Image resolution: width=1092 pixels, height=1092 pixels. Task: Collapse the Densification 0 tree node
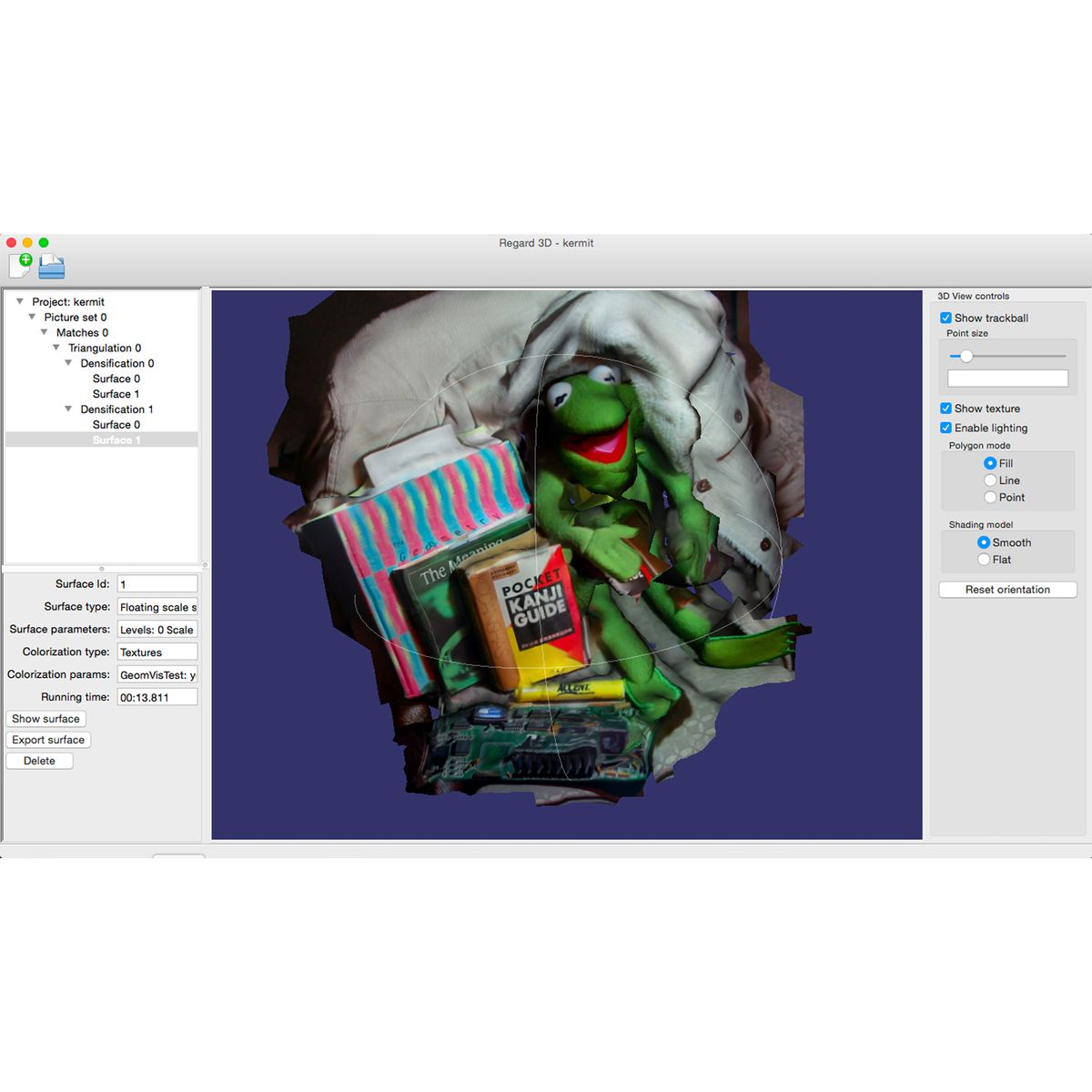pyautogui.click(x=68, y=362)
